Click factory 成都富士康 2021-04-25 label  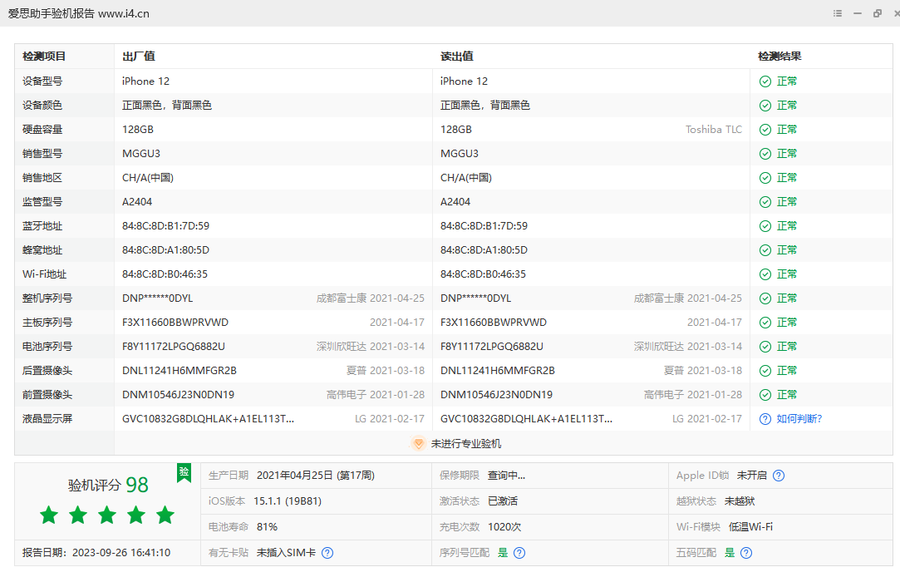pos(370,299)
